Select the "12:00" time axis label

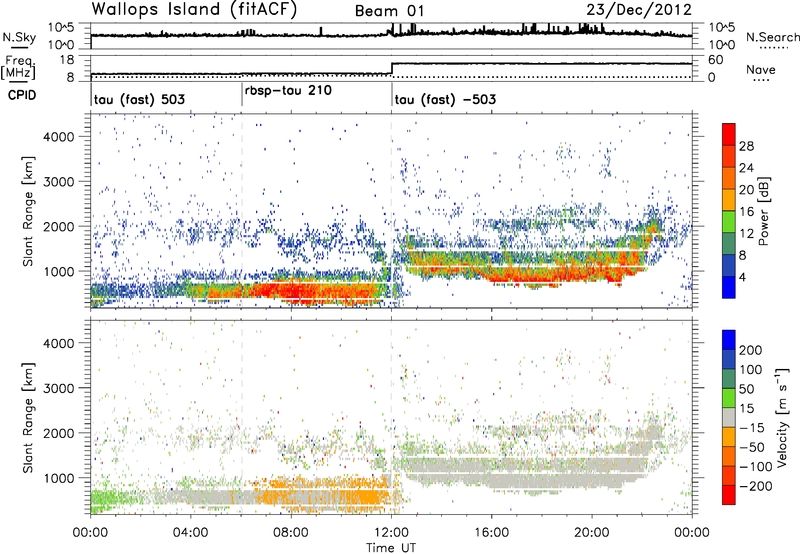tap(391, 533)
